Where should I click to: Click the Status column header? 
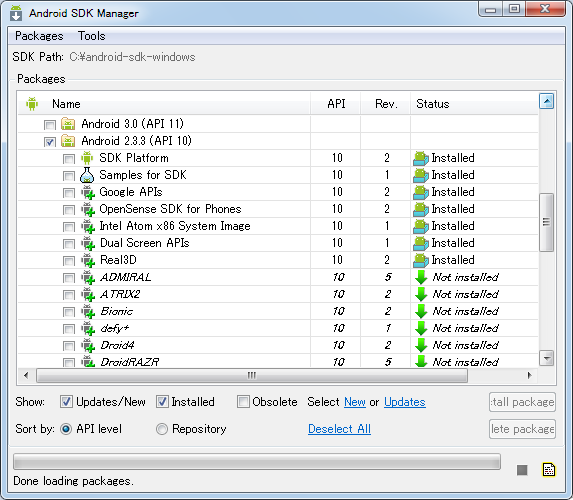pos(474,104)
